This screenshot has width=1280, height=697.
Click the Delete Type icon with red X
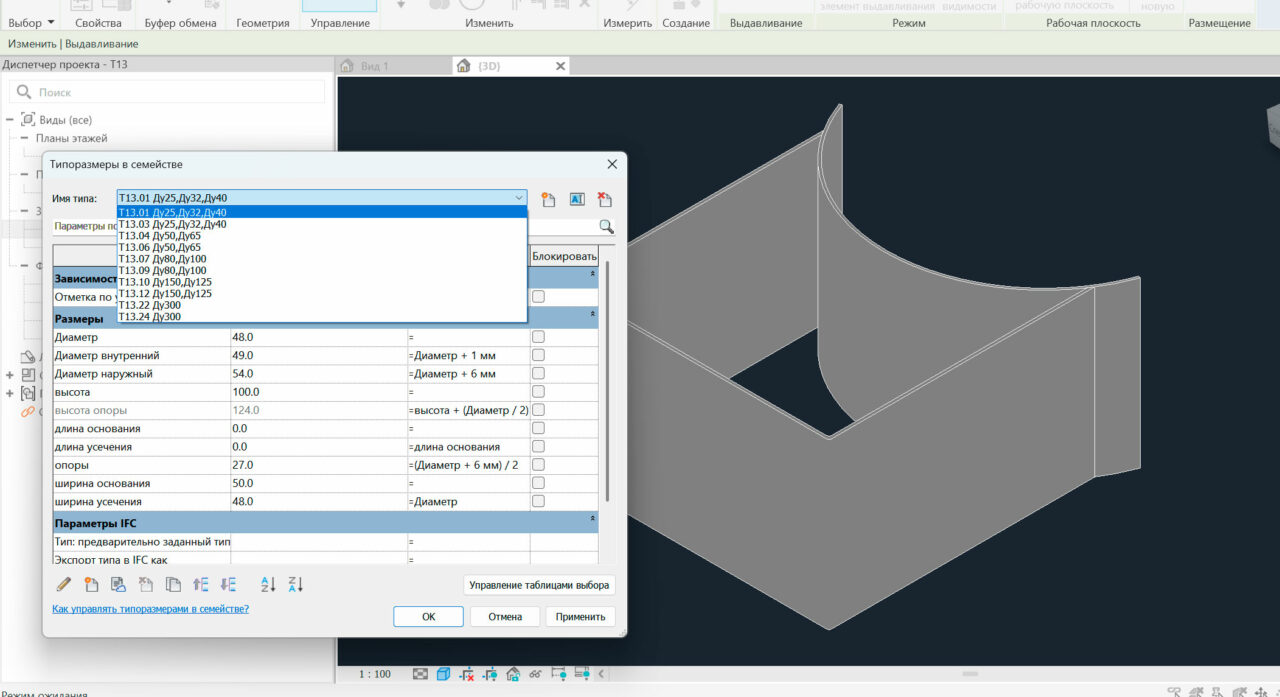tap(604, 199)
